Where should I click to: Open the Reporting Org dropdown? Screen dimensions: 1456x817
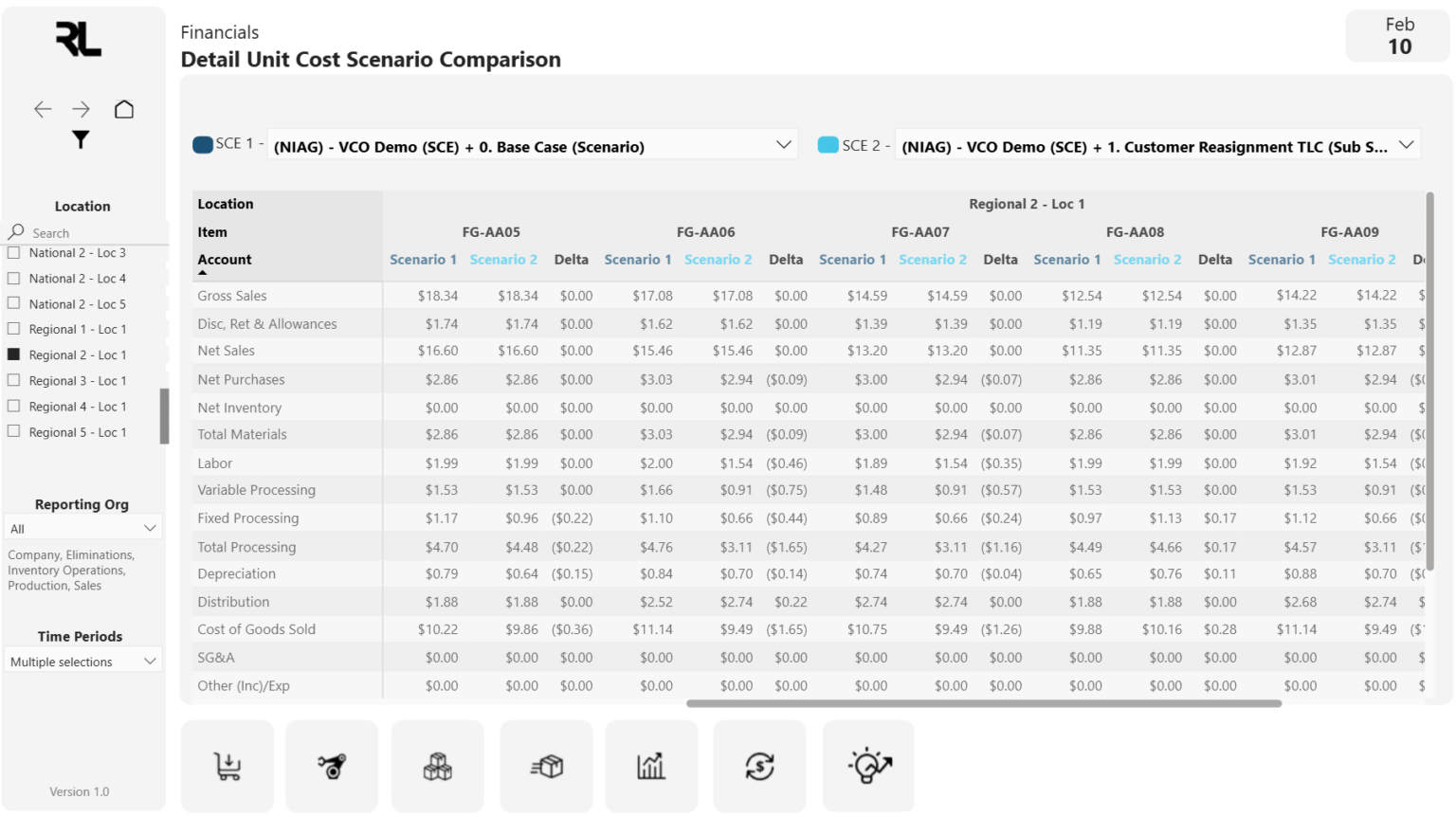point(82,528)
